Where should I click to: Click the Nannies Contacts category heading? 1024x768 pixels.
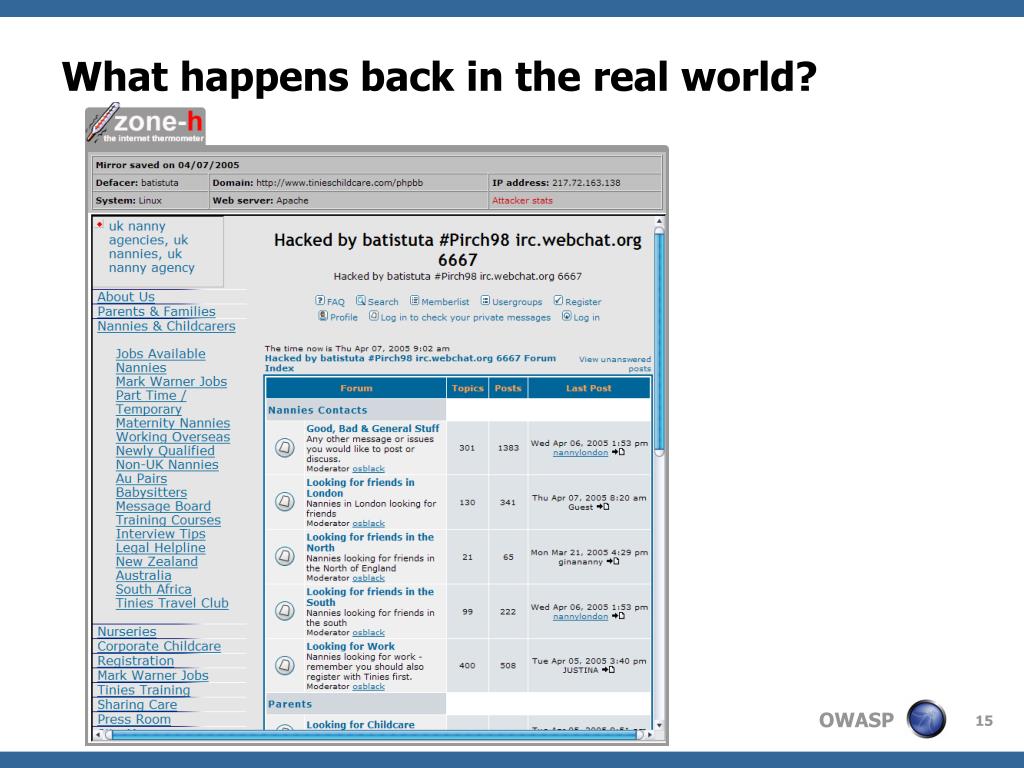point(317,410)
